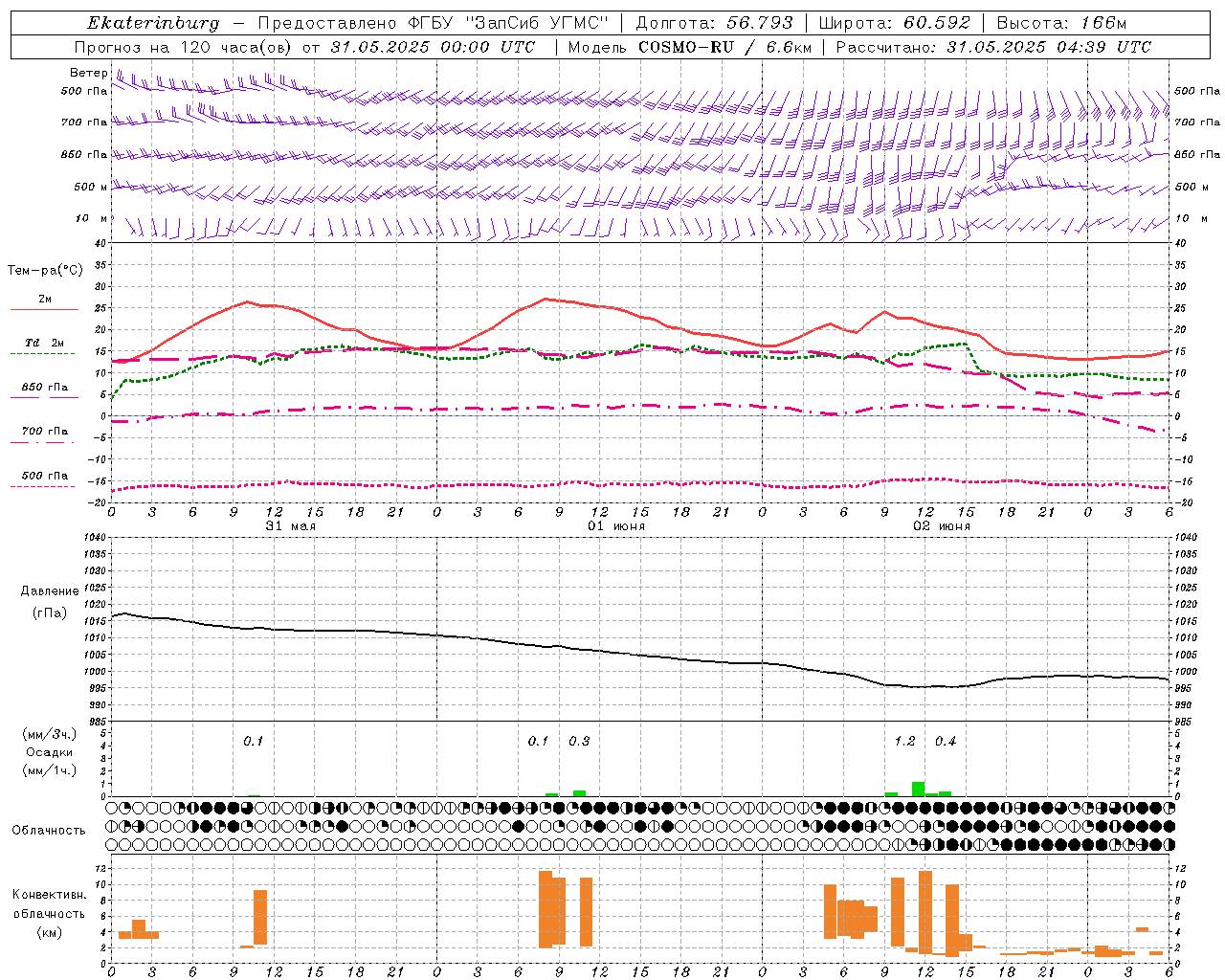Click the tallest green precipitation bar on 02 июня
Image resolution: width=1225 pixels, height=980 pixels.
(918, 789)
